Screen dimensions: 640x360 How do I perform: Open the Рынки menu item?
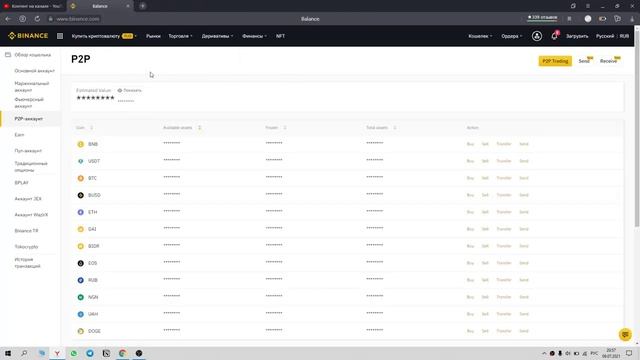click(x=153, y=36)
